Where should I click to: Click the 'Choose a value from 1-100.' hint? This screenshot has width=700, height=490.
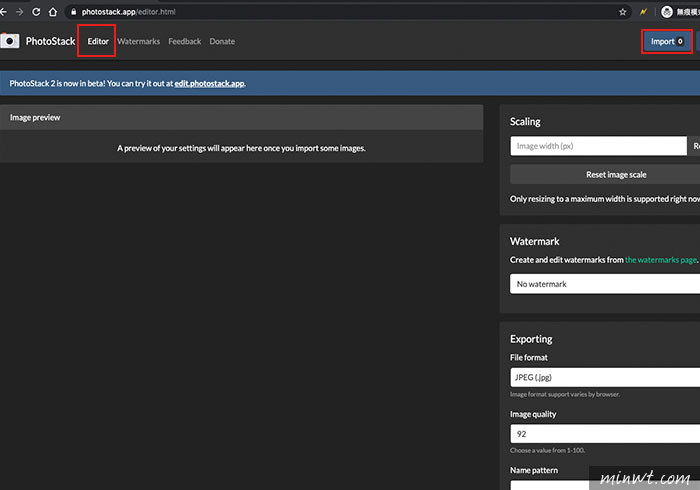[x=547, y=450]
